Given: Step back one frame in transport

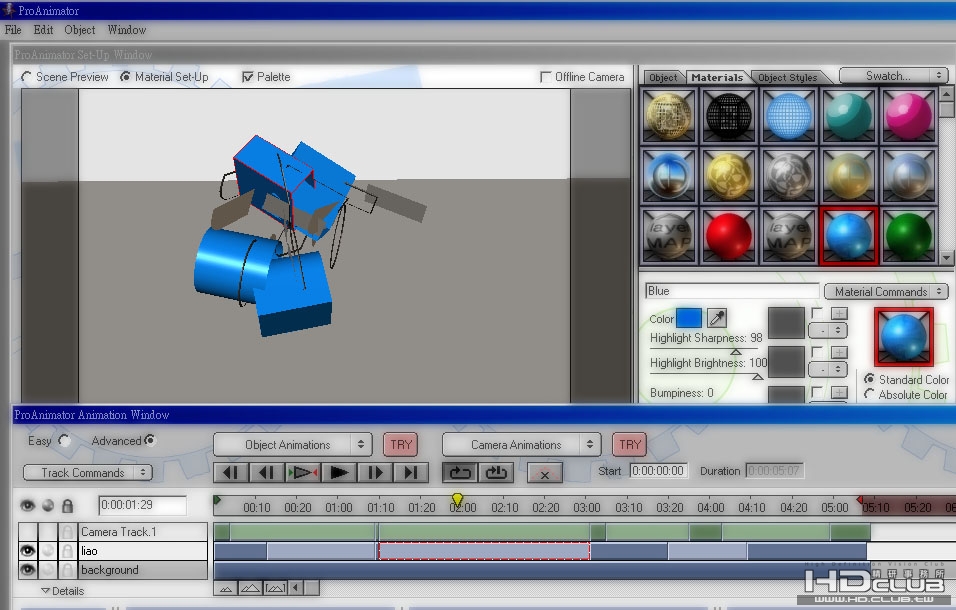Looking at the screenshot, I should (x=266, y=472).
